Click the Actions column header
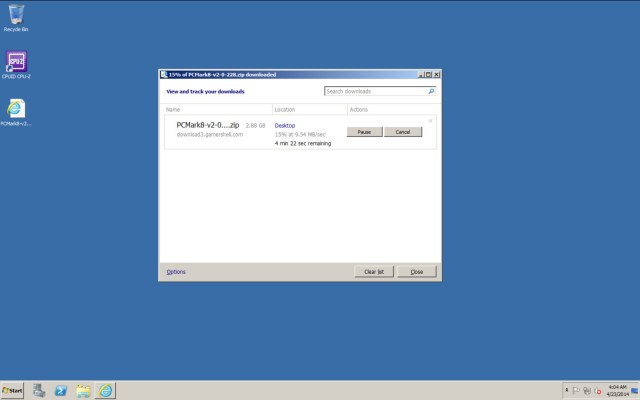 392,109
